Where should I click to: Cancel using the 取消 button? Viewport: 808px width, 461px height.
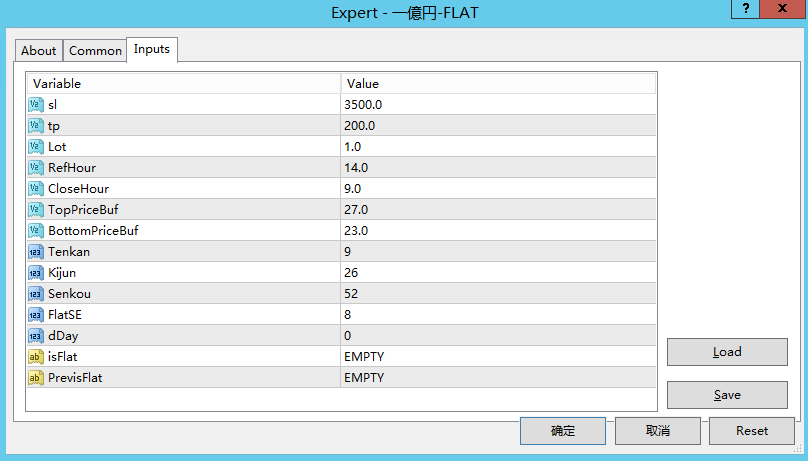click(x=657, y=431)
